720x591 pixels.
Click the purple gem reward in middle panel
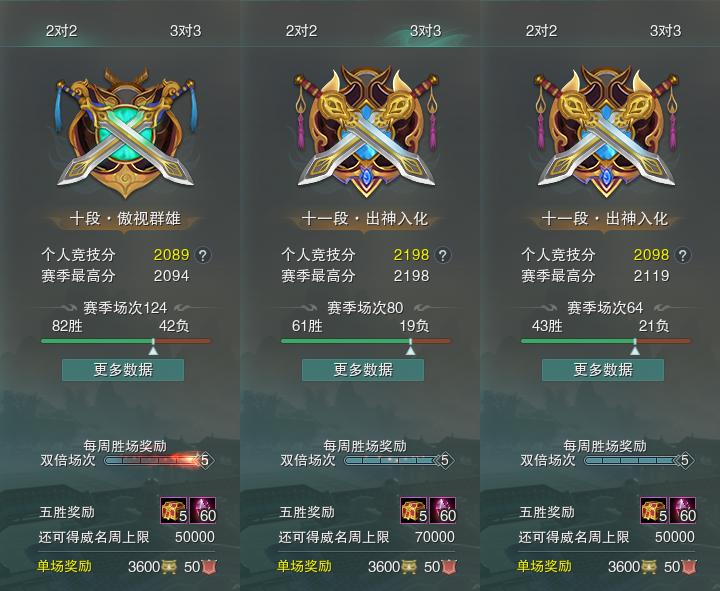[x=443, y=510]
